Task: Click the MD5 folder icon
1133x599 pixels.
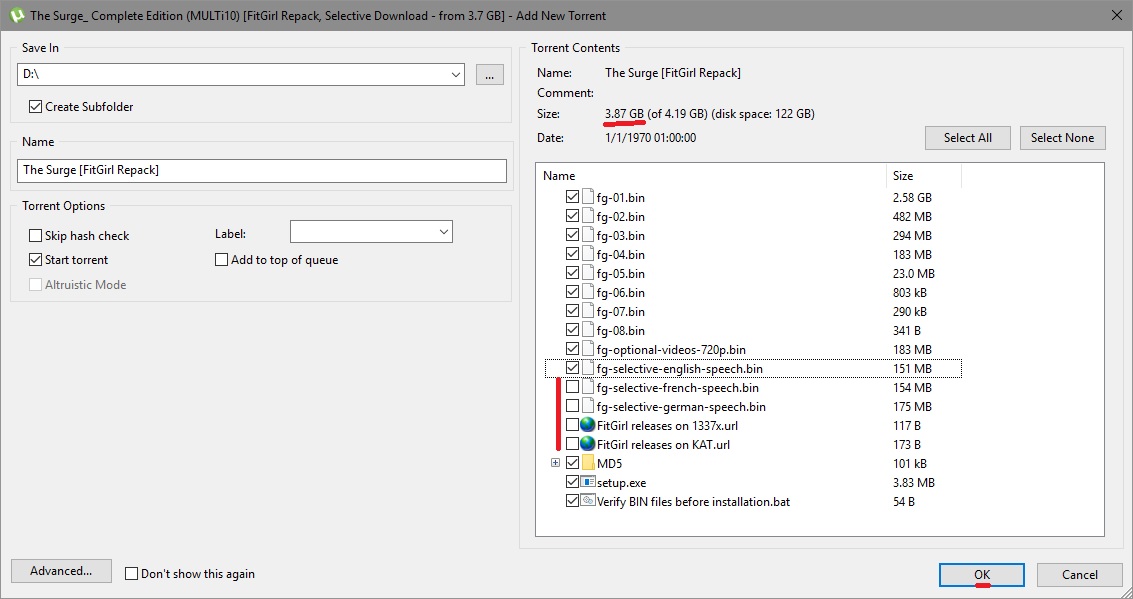Action: point(587,463)
